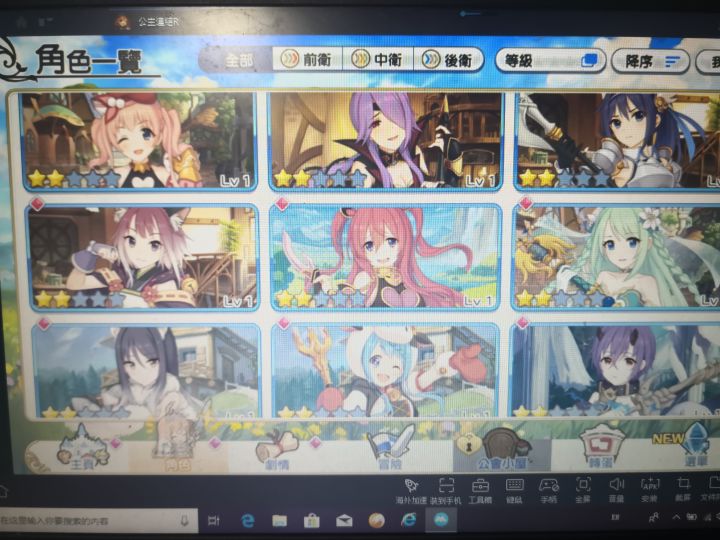
Task: Filter characters by 前衛 position
Action: [x=307, y=60]
